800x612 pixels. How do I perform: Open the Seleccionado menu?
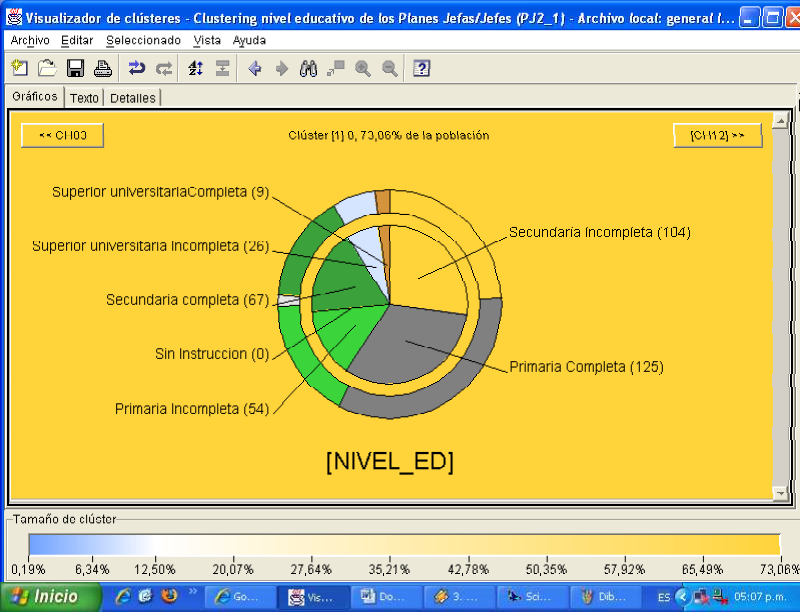[x=143, y=40]
